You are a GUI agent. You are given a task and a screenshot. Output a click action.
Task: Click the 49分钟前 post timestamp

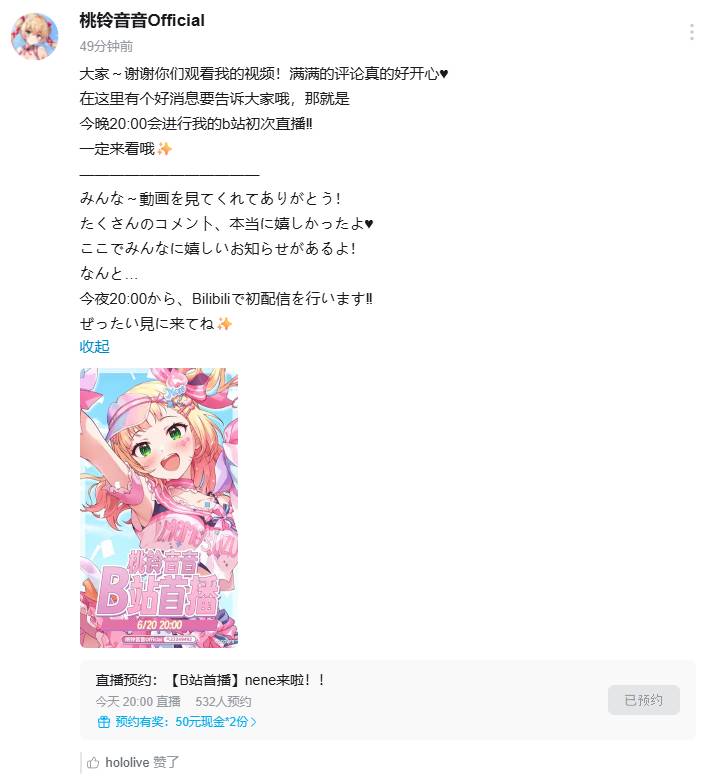106,46
